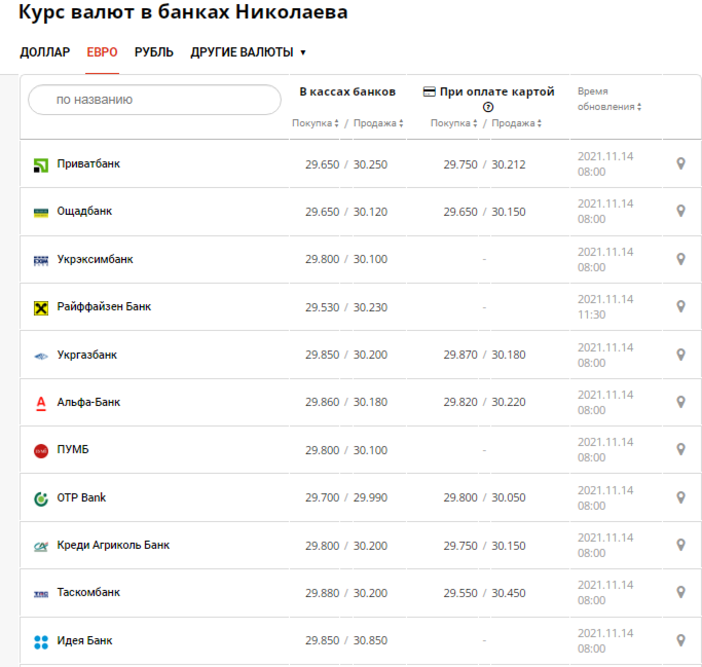Click the Курс валют в банках Николаева heading
The width and height of the screenshot is (702, 667).
[183, 12]
